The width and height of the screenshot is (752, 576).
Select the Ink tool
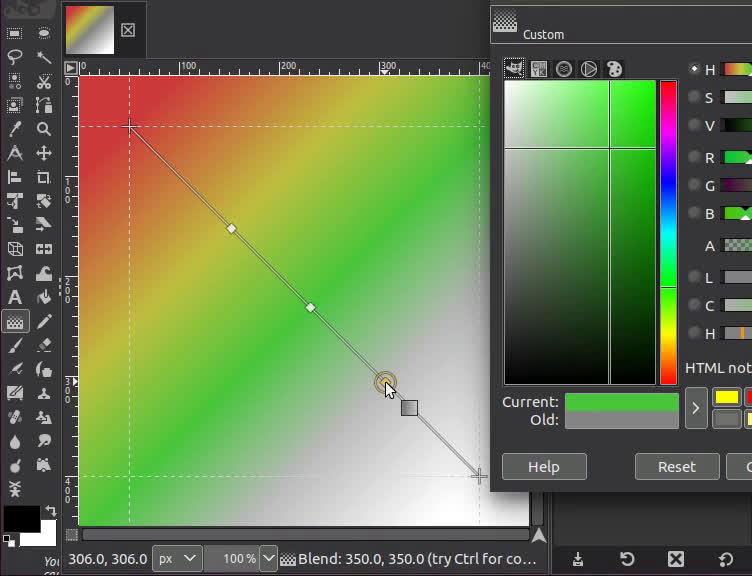tap(44, 369)
